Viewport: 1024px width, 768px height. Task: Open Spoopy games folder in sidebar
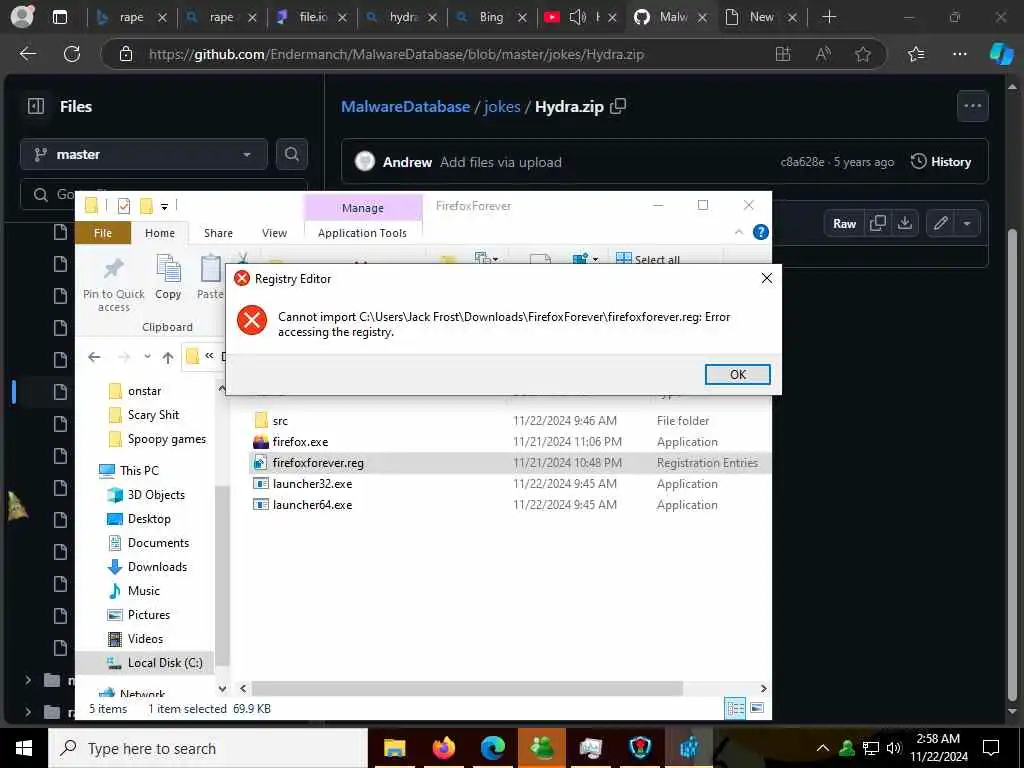pyautogui.click(x=167, y=439)
